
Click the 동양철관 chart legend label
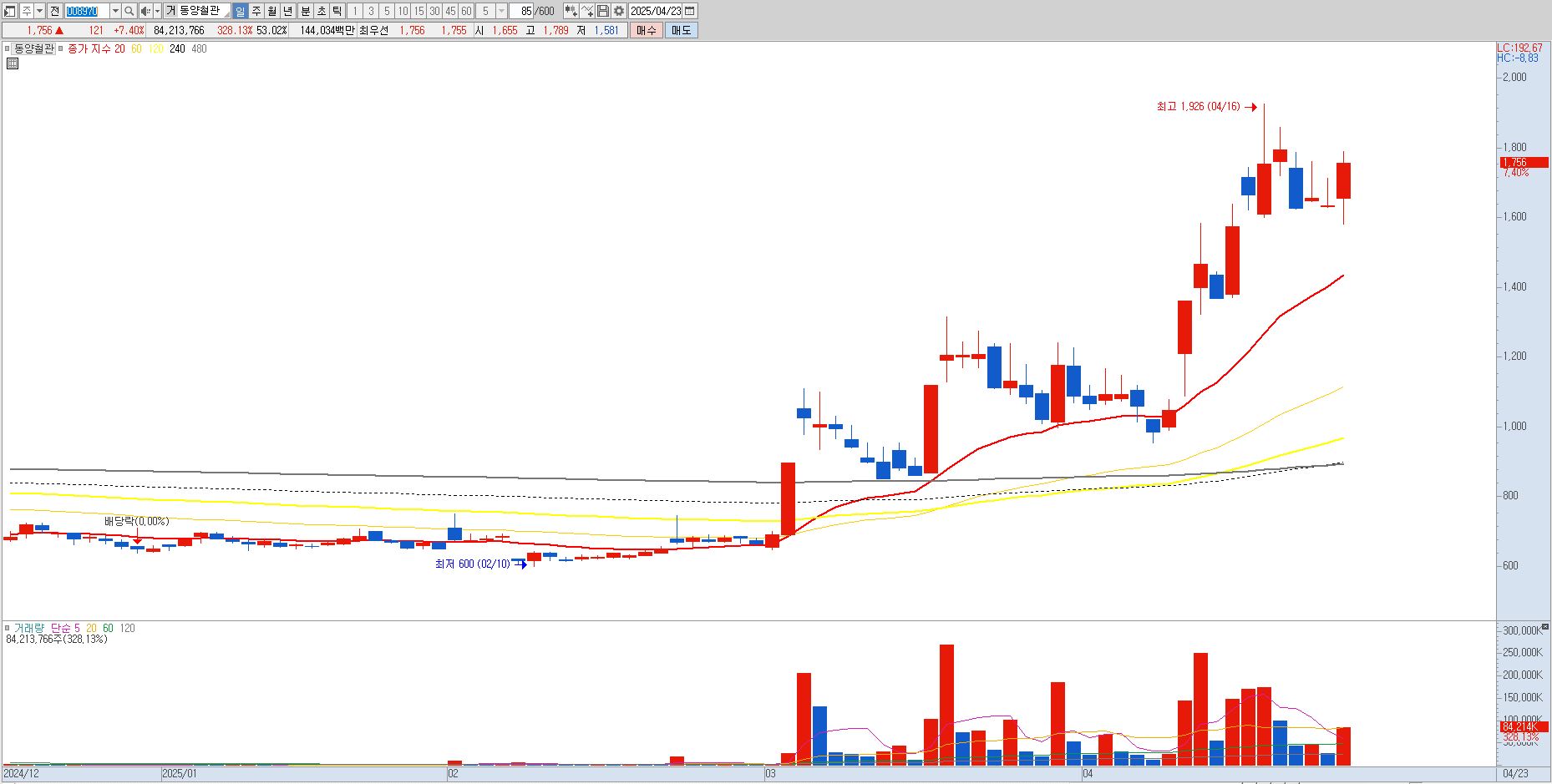(33, 48)
